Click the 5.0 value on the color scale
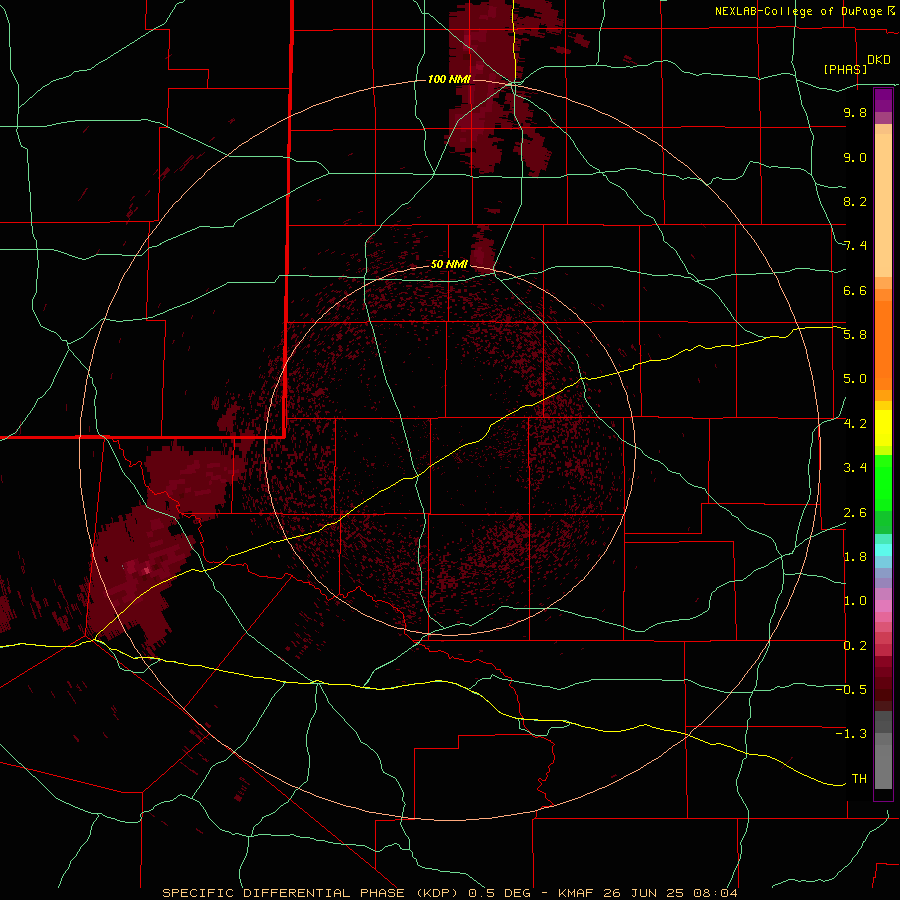Image resolution: width=900 pixels, height=900 pixels. click(855, 379)
